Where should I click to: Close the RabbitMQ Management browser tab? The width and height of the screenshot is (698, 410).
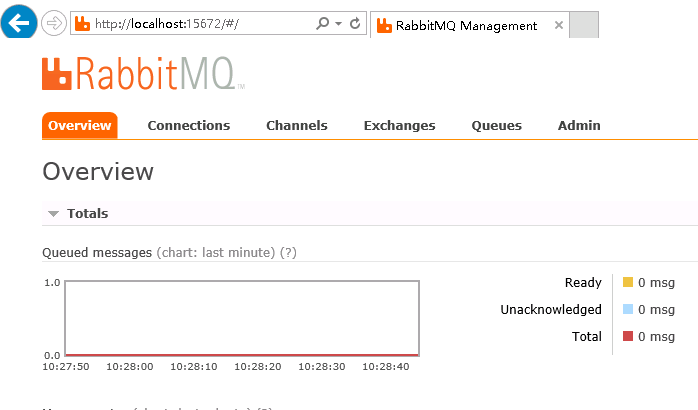(x=559, y=25)
